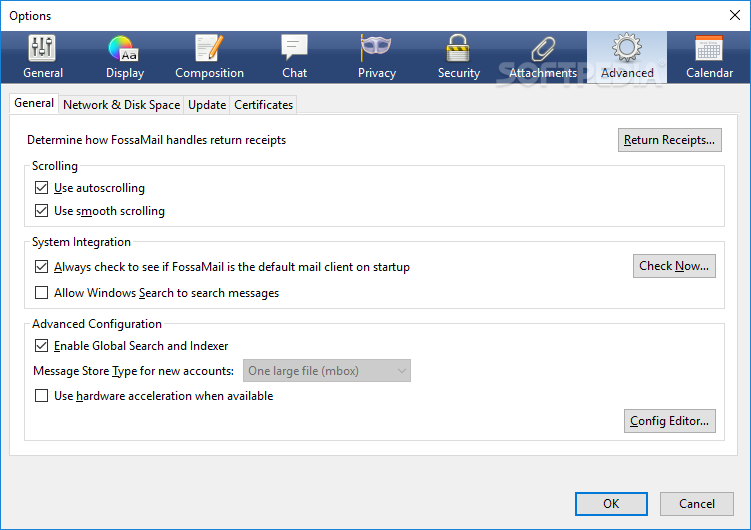The width and height of the screenshot is (751, 530).
Task: Open the Privacy options category
Action: point(376,57)
